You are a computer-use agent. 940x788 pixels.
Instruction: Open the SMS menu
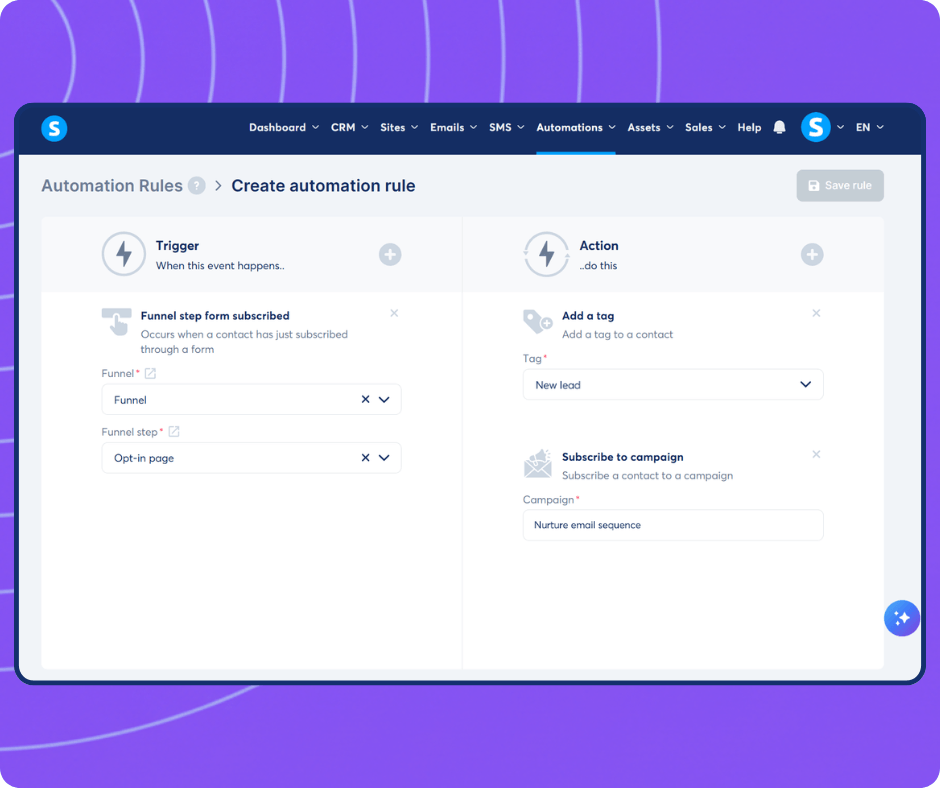pos(507,127)
